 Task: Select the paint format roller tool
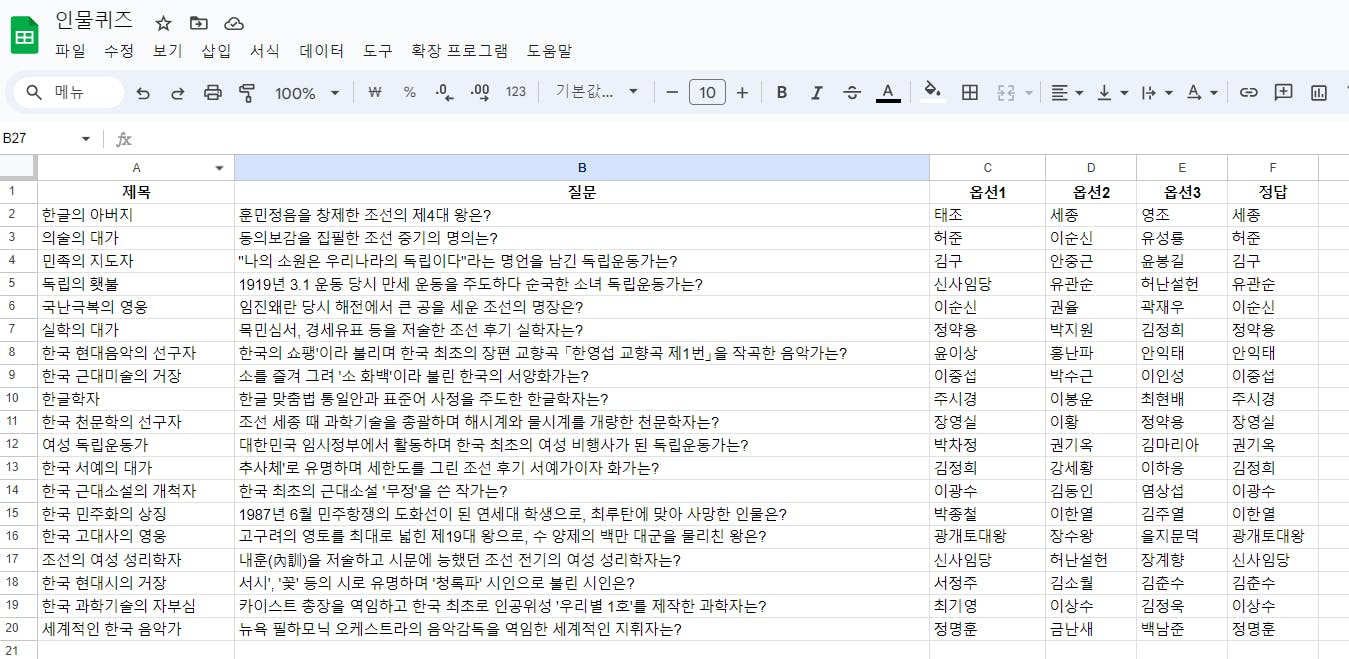pyautogui.click(x=247, y=93)
